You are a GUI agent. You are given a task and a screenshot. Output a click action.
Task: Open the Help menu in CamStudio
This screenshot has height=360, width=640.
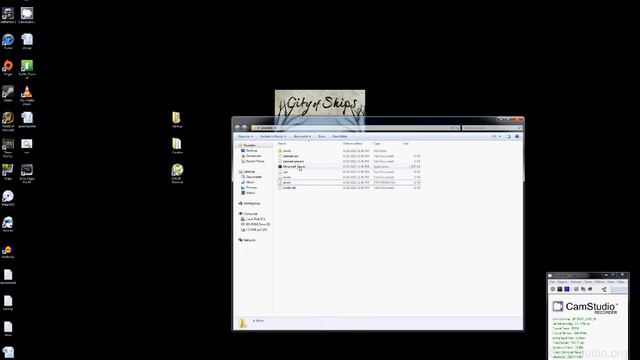click(620, 282)
